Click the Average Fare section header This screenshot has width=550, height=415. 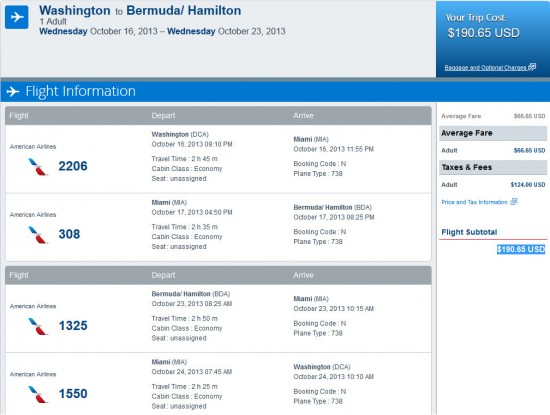(x=493, y=133)
